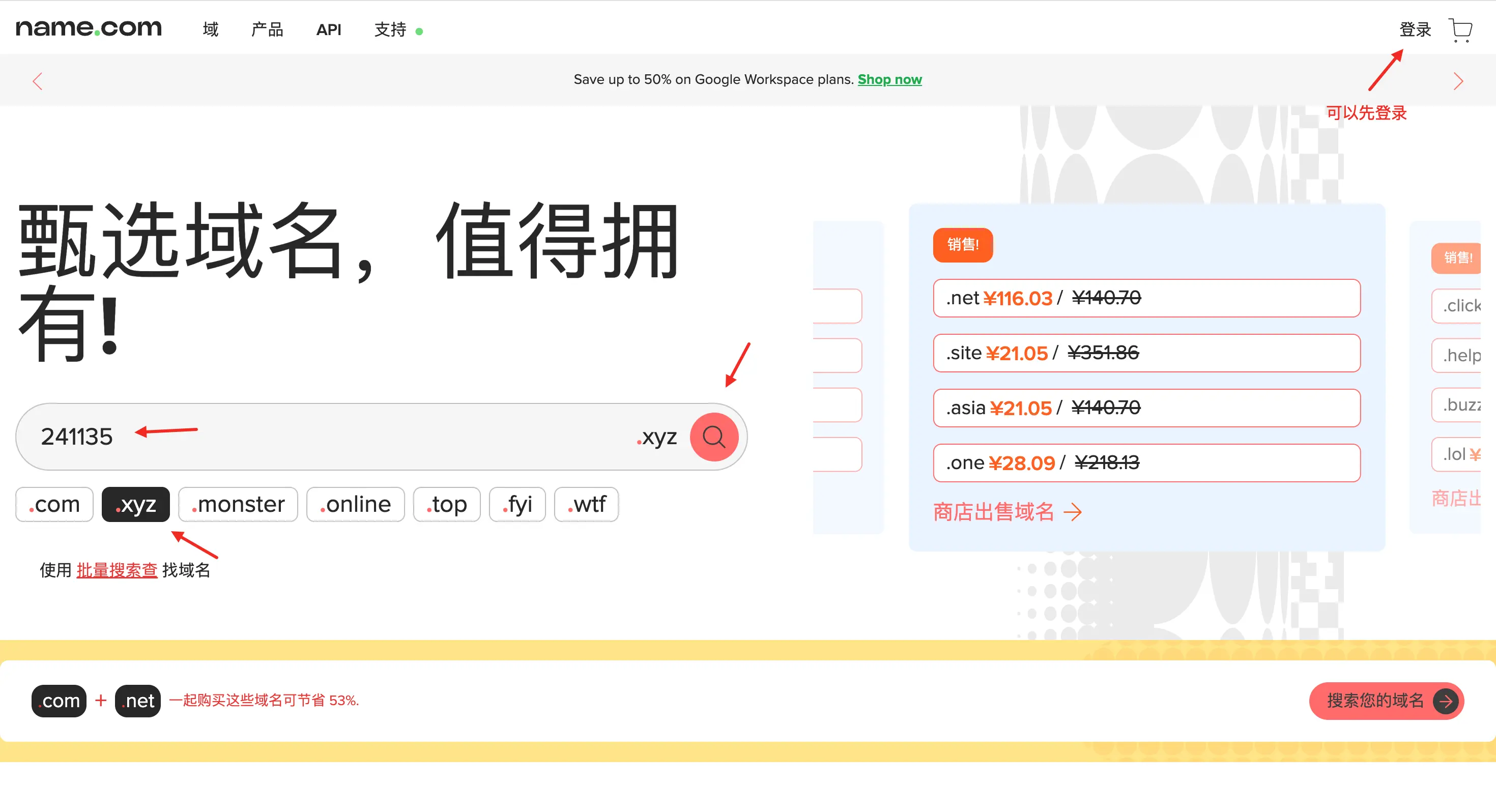Select the .monster extension chip
The width and height of the screenshot is (1496, 812).
pos(238,504)
